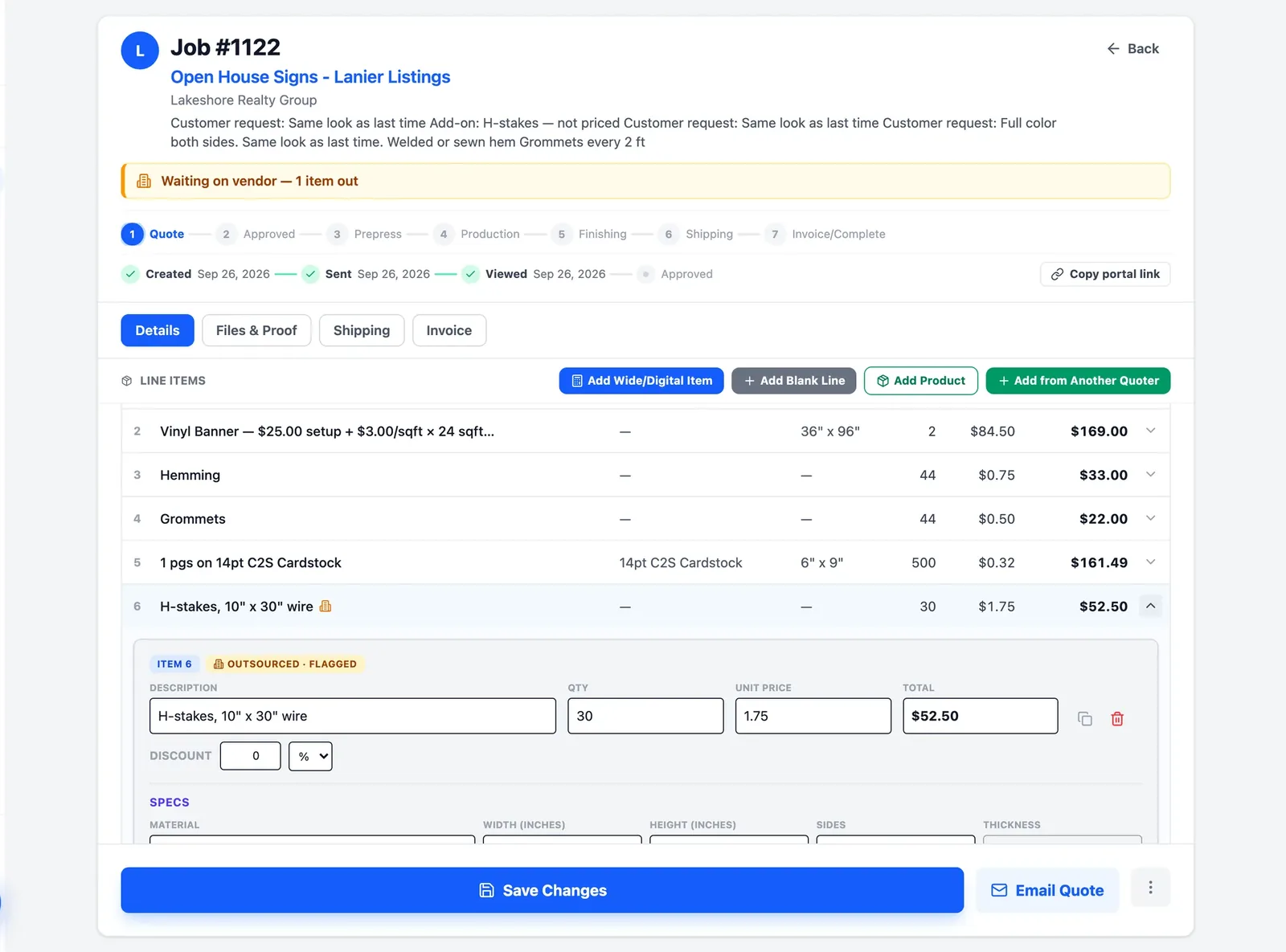Open the Files & Proof tab

256,330
